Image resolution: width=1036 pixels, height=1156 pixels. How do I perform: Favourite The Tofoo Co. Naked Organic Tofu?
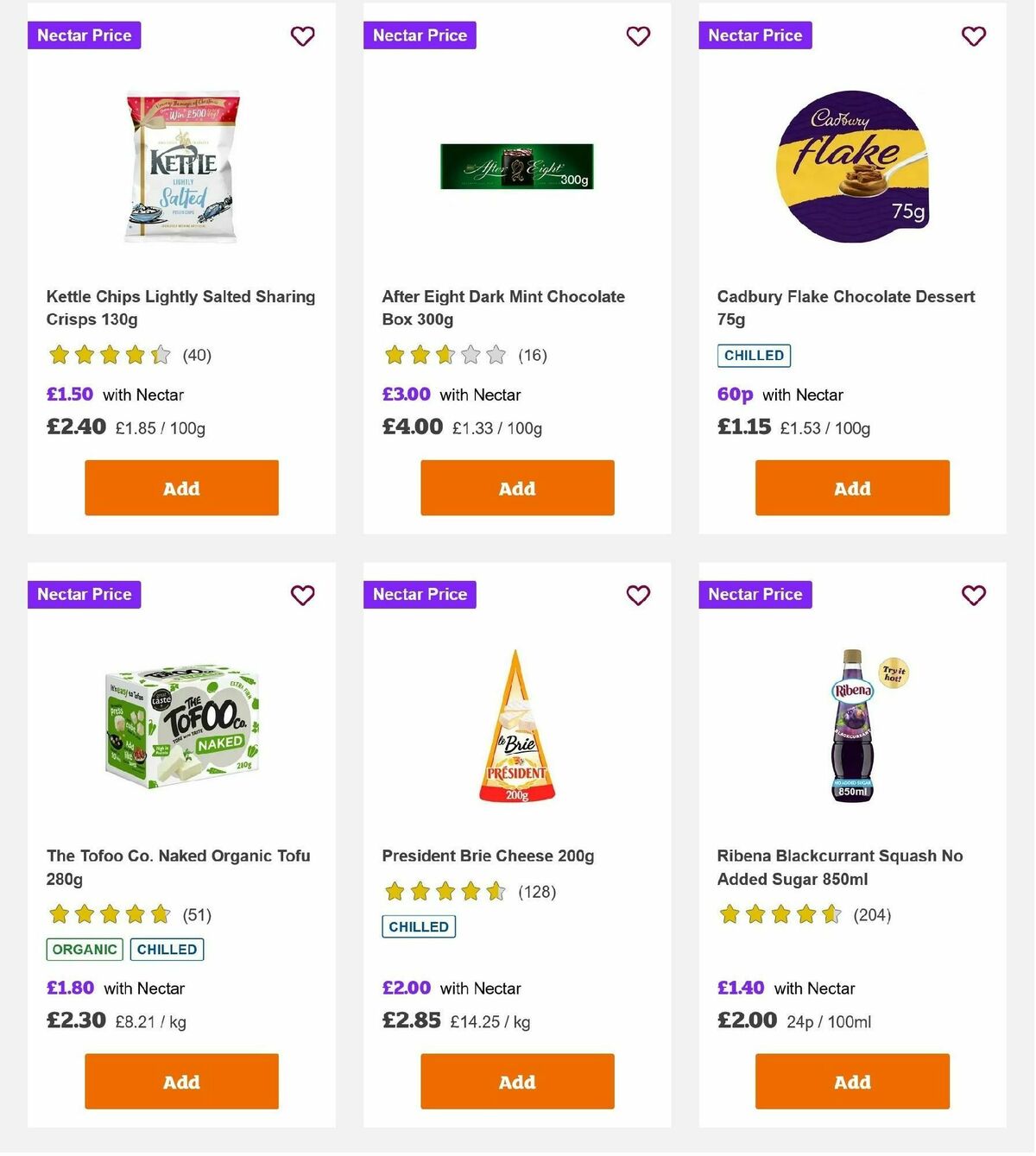click(302, 595)
